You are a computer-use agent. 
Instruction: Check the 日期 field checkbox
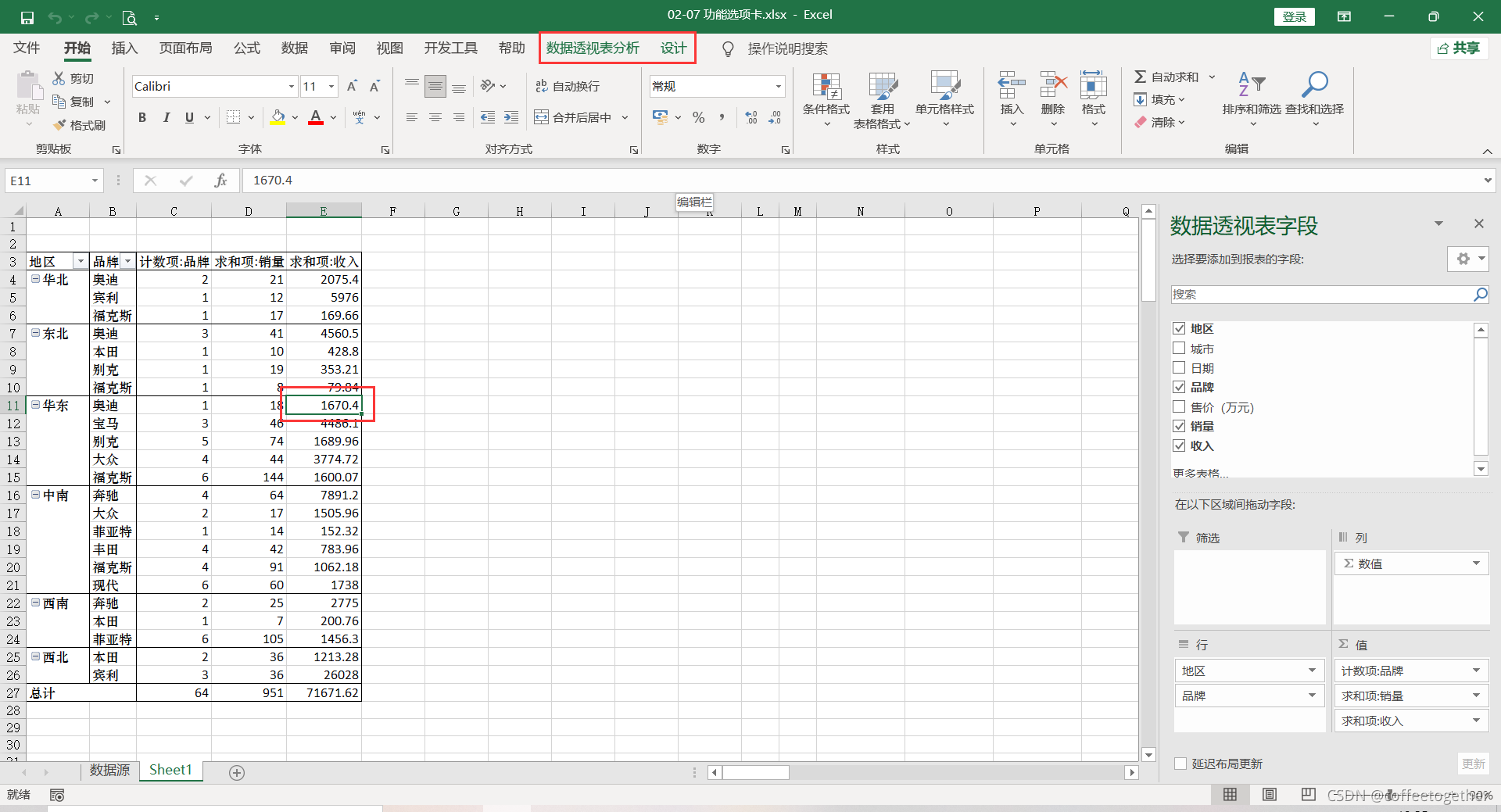click(x=1179, y=368)
